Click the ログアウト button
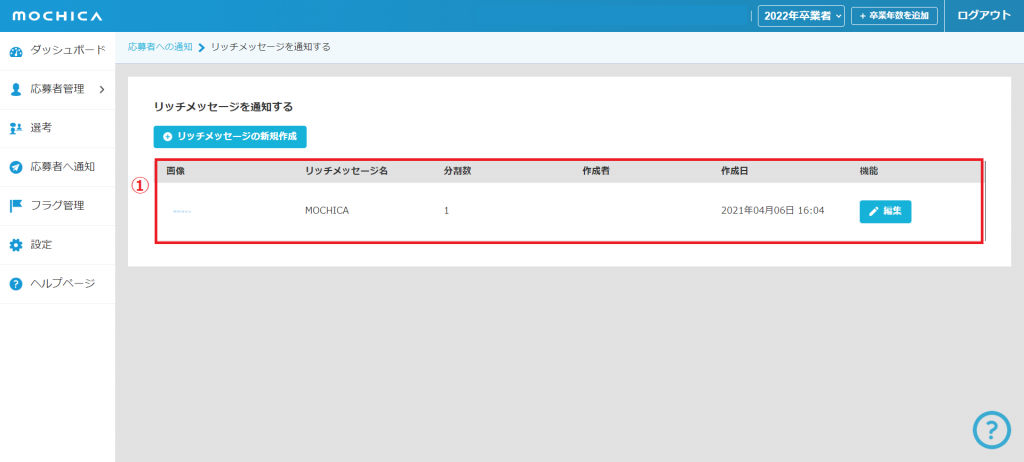Screen dimensions: 1024x462 984,16
